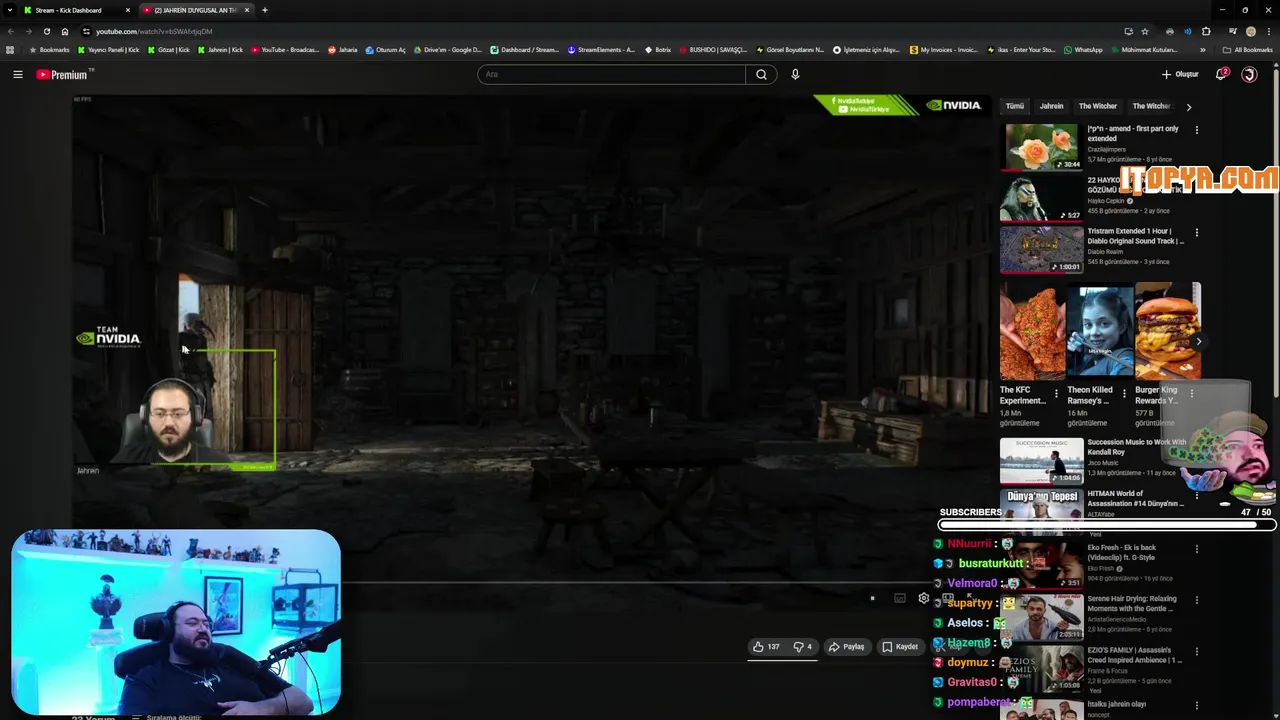Screen dimensions: 1280x720
Task: Click the site info icon beside the URL
Action: (86, 31)
